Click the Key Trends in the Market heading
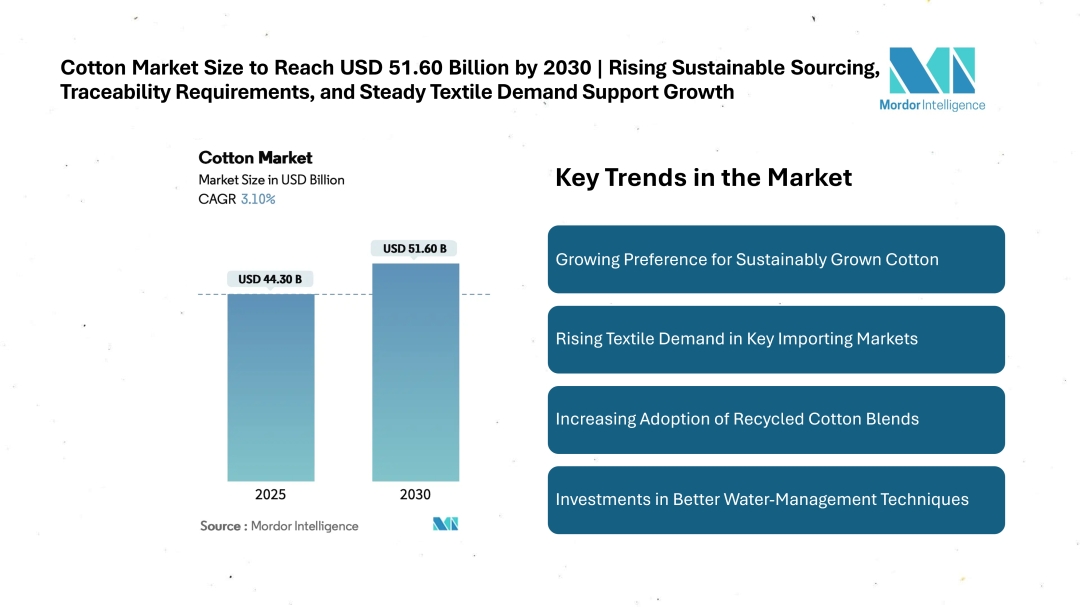This screenshot has height=607, width=1080. tap(704, 177)
